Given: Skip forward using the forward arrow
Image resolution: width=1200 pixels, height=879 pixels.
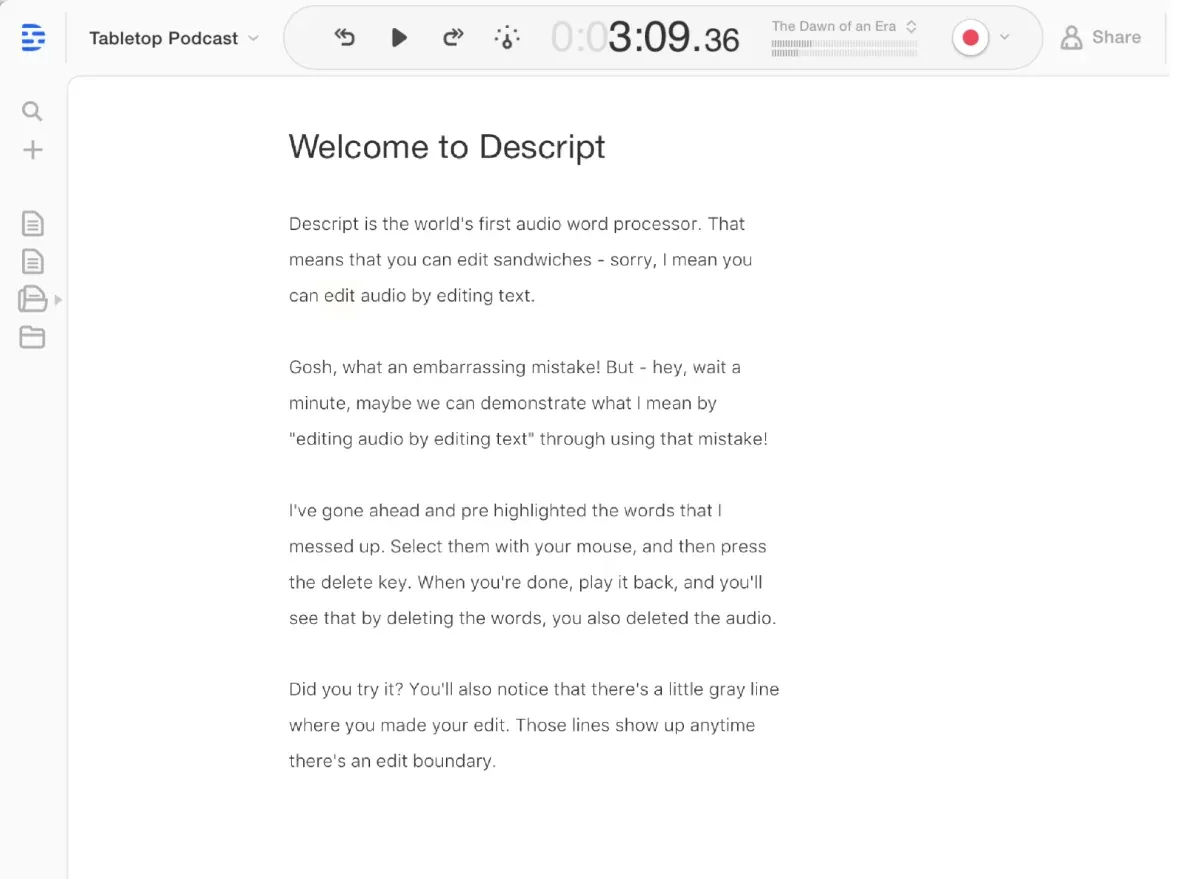Looking at the screenshot, I should [452, 36].
